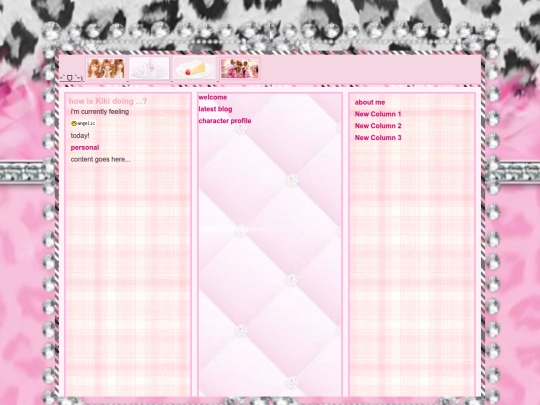This screenshot has height=405, width=540.
Task: Click the 'i'm currently feeling' text
Action: point(100,112)
